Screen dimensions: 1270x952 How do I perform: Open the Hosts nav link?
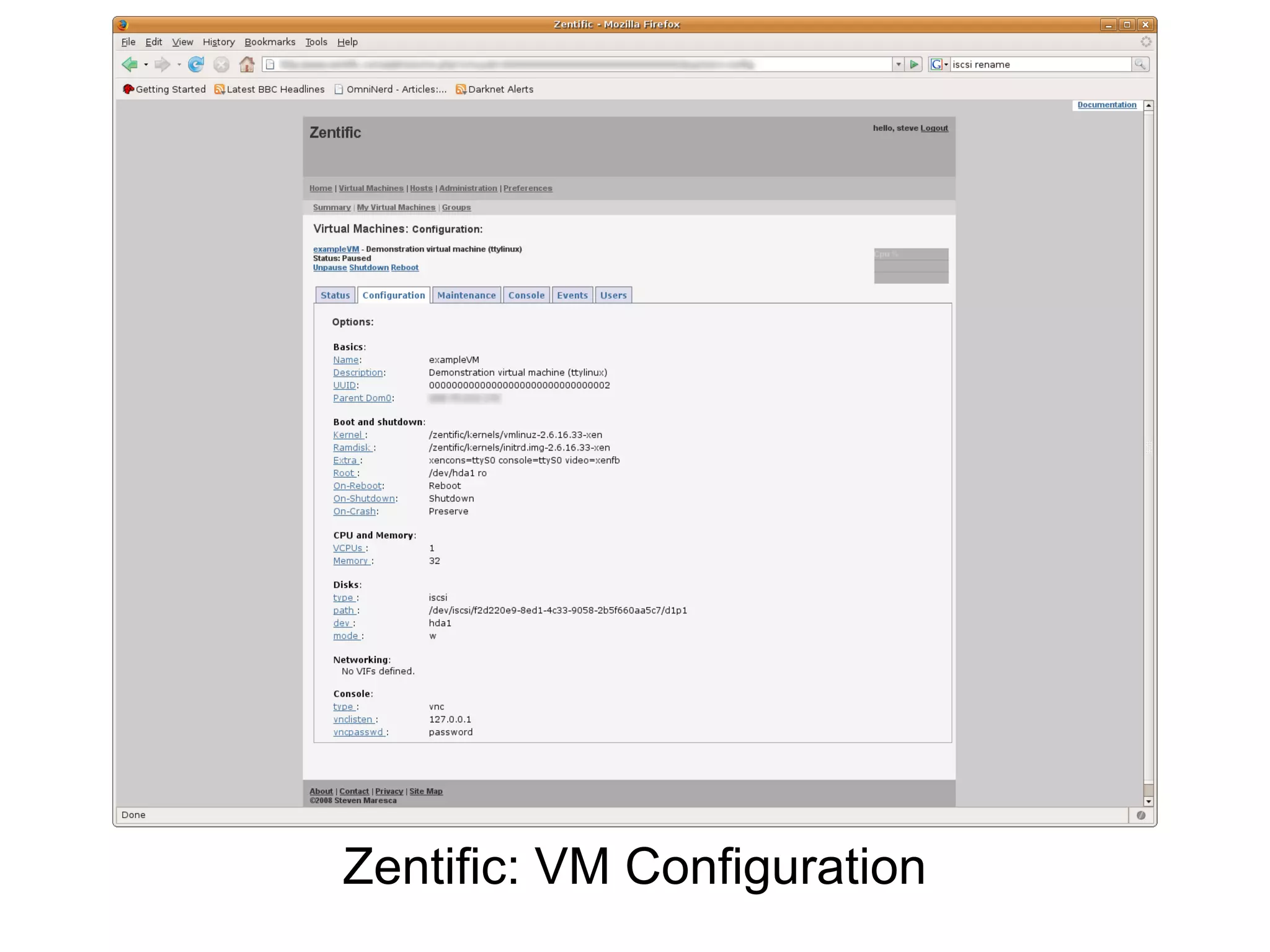421,188
